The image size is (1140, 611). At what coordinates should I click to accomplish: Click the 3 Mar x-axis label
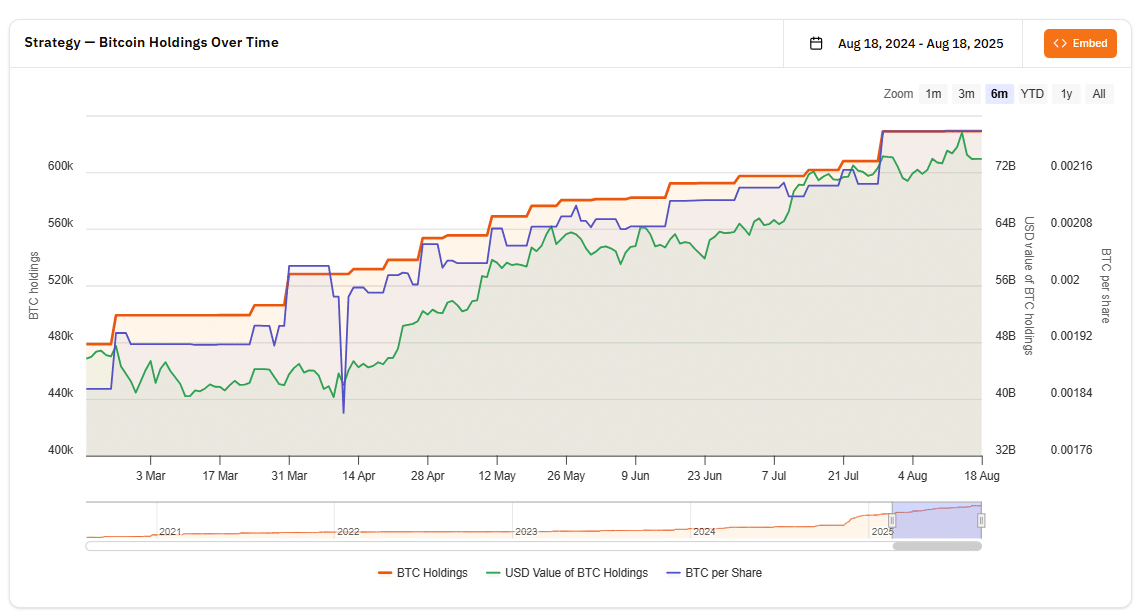150,476
